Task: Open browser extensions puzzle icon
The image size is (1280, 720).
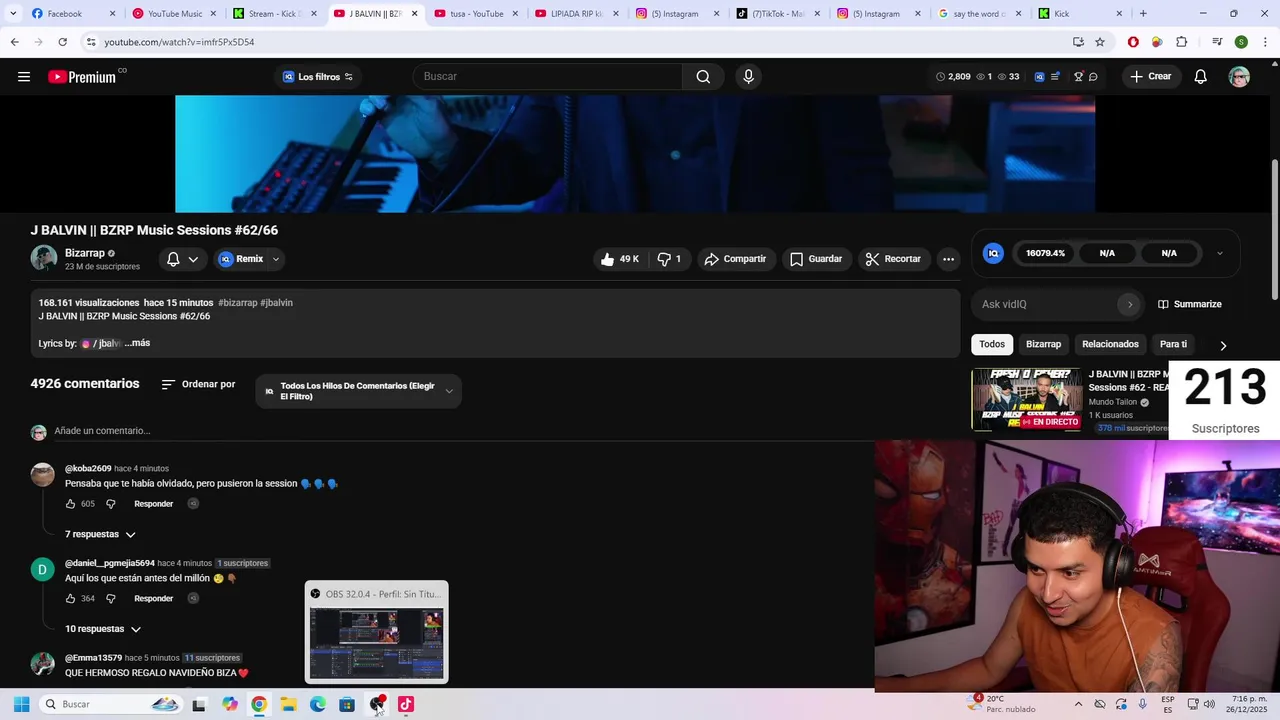Action: point(1181,42)
